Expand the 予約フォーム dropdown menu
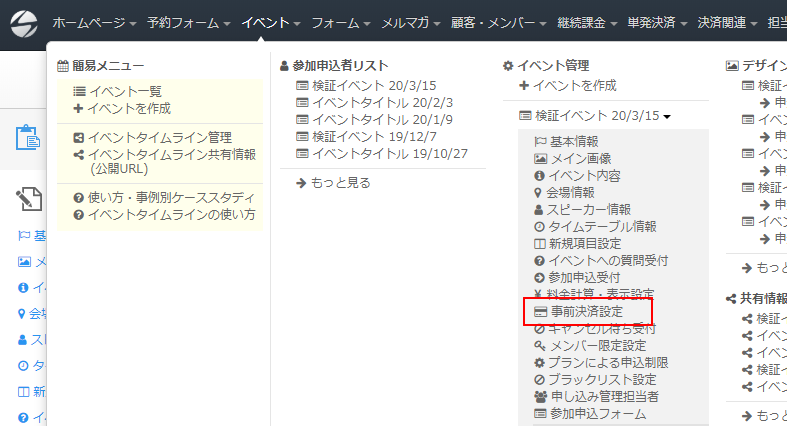787x426 pixels. coord(188,22)
